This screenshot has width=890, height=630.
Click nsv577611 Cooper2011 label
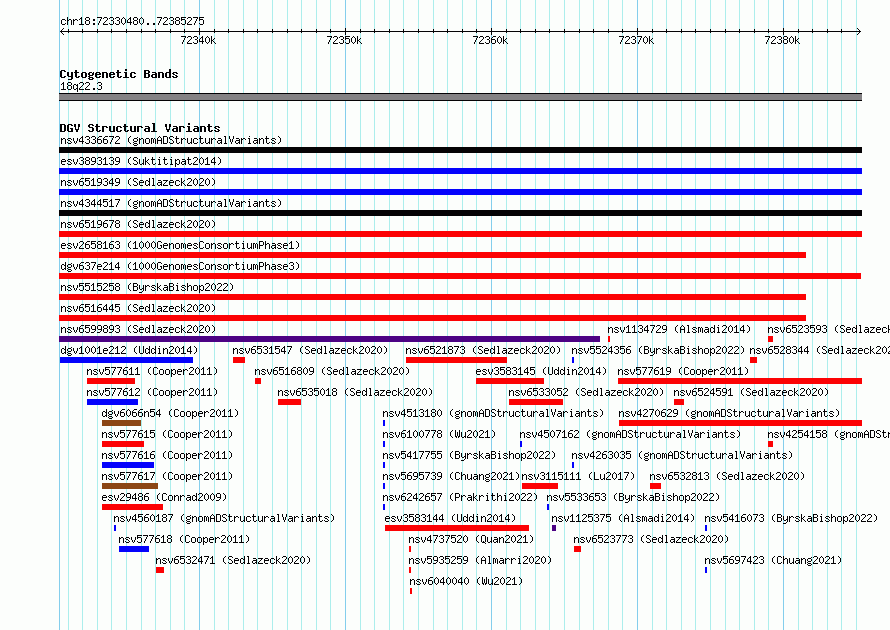(152, 371)
